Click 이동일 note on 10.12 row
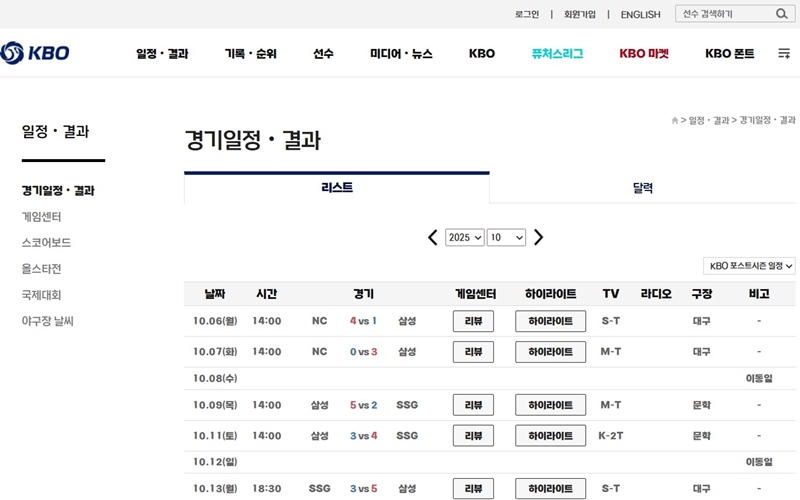This screenshot has width=800, height=500. click(x=759, y=462)
